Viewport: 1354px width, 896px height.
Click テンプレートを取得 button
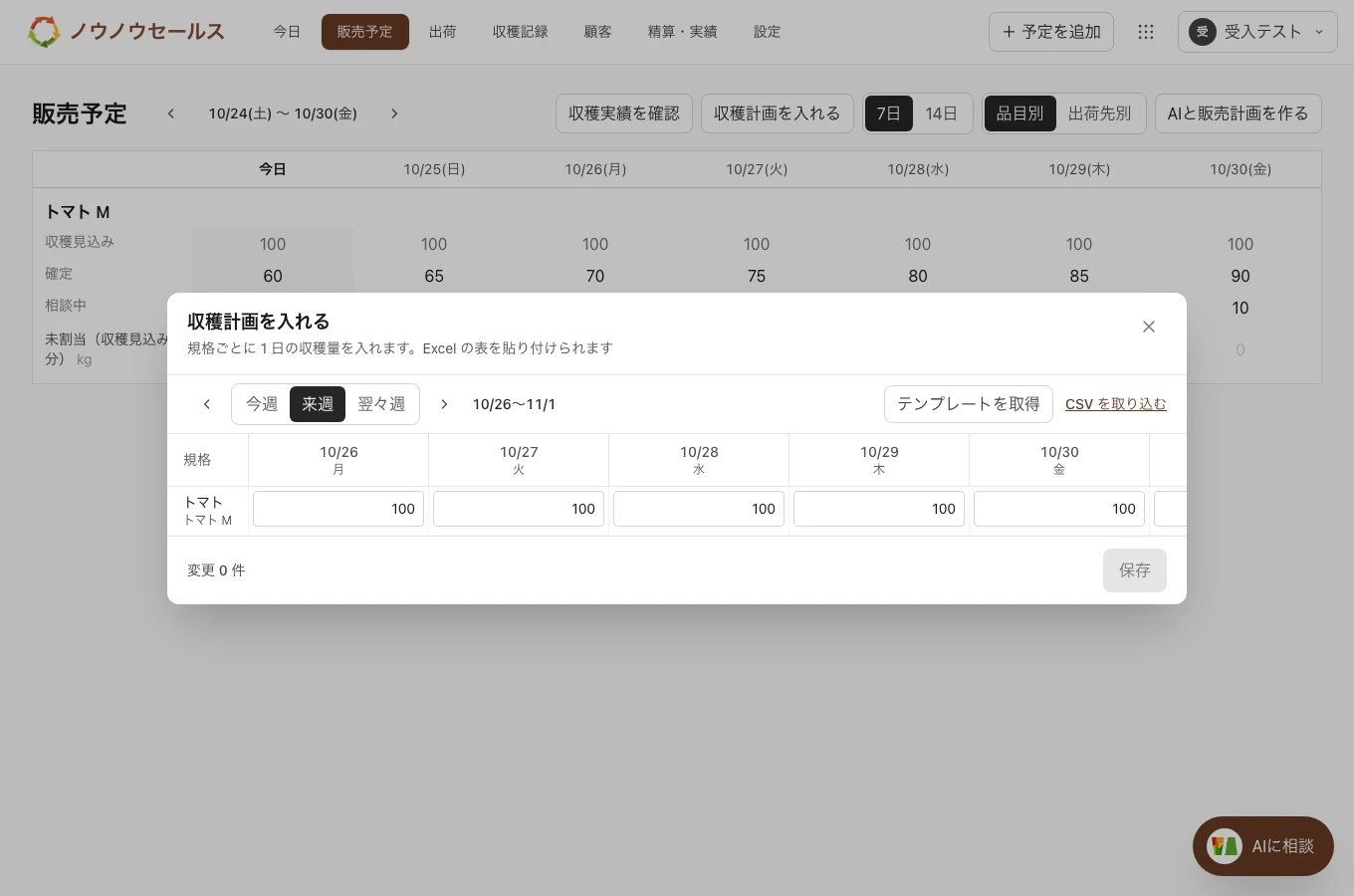[969, 404]
